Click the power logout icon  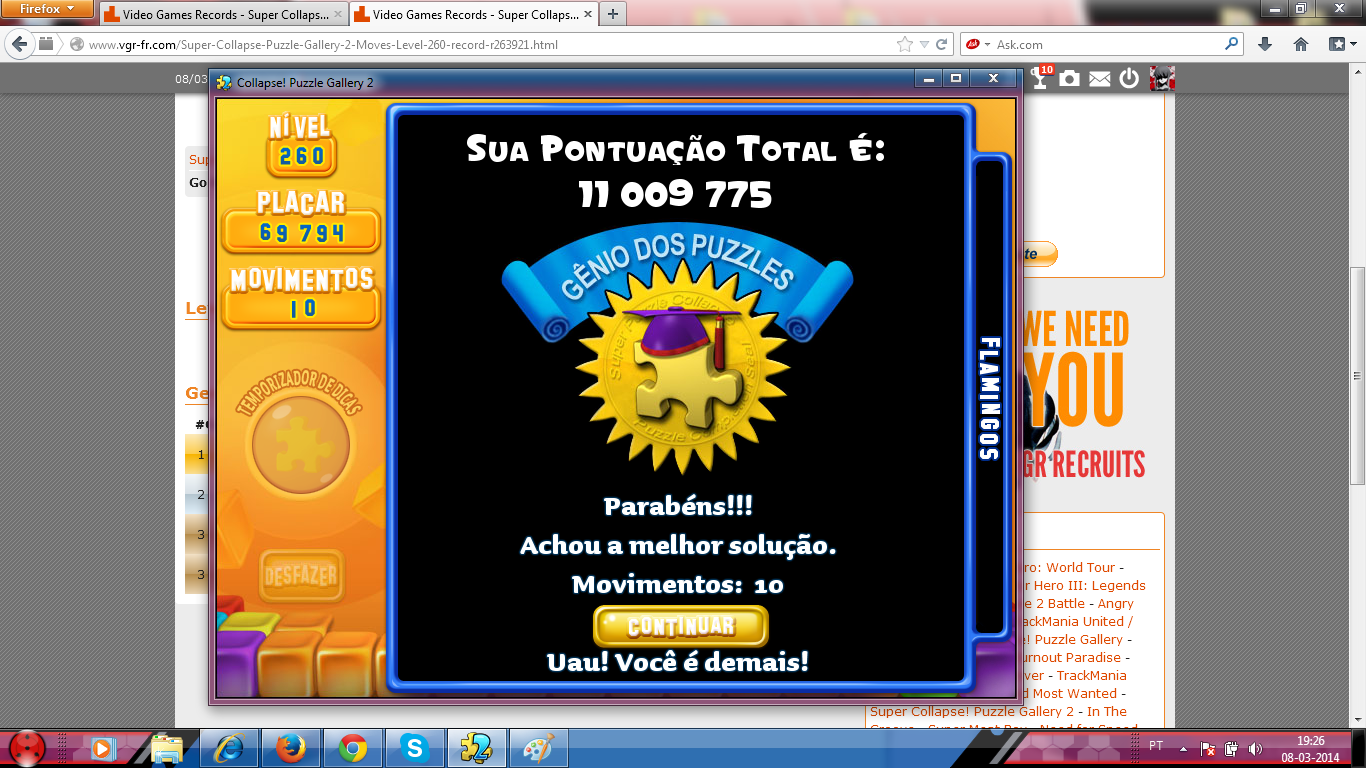[x=1129, y=79]
